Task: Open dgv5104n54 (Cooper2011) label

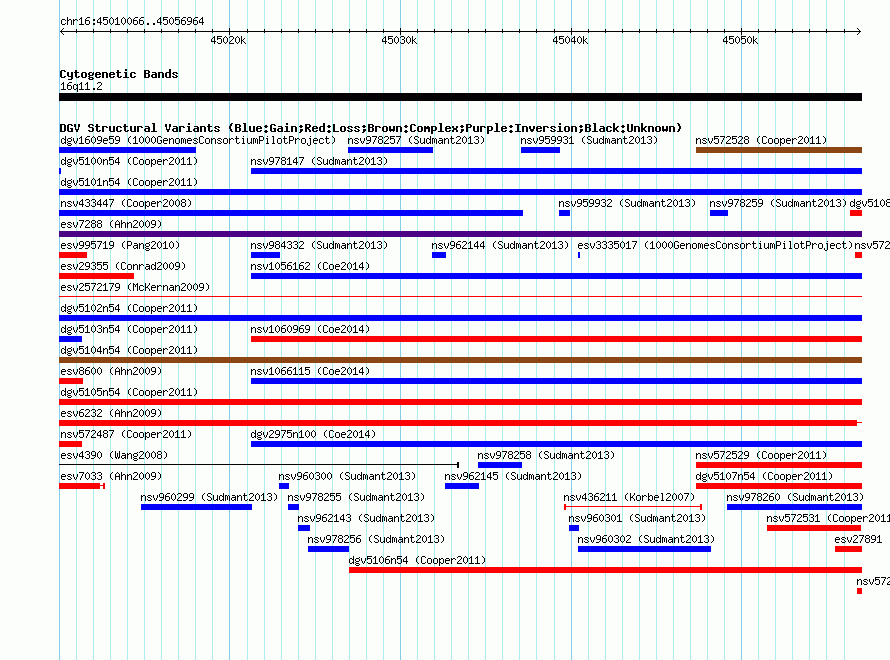Action: coord(129,350)
